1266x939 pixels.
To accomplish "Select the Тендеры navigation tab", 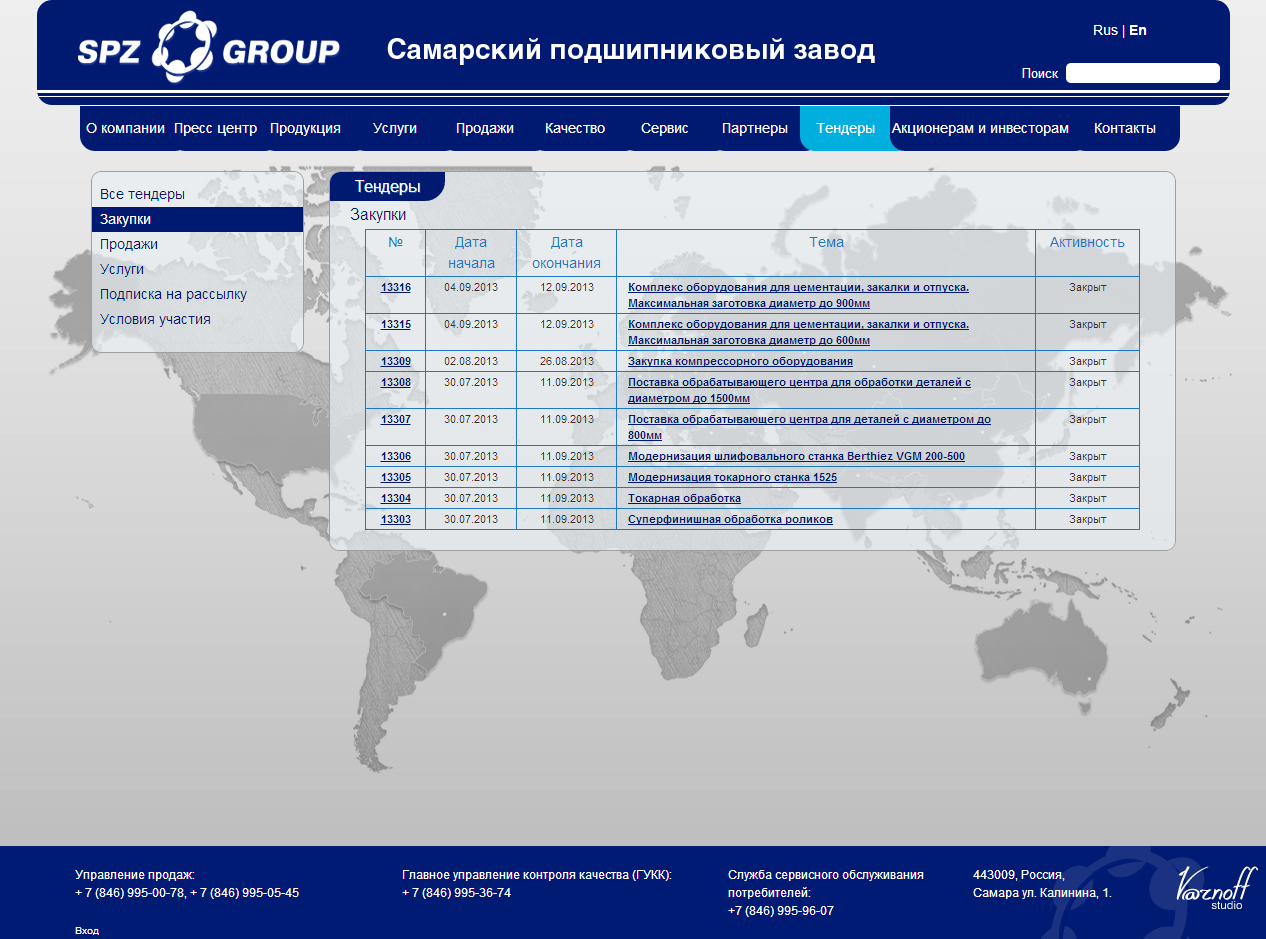I will pyautogui.click(x=845, y=128).
